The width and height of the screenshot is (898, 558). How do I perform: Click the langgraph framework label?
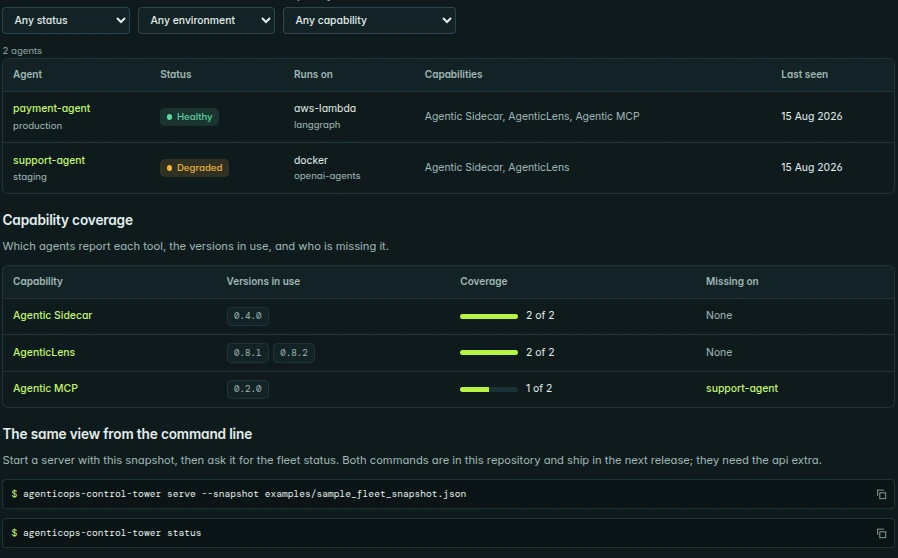pos(317,125)
